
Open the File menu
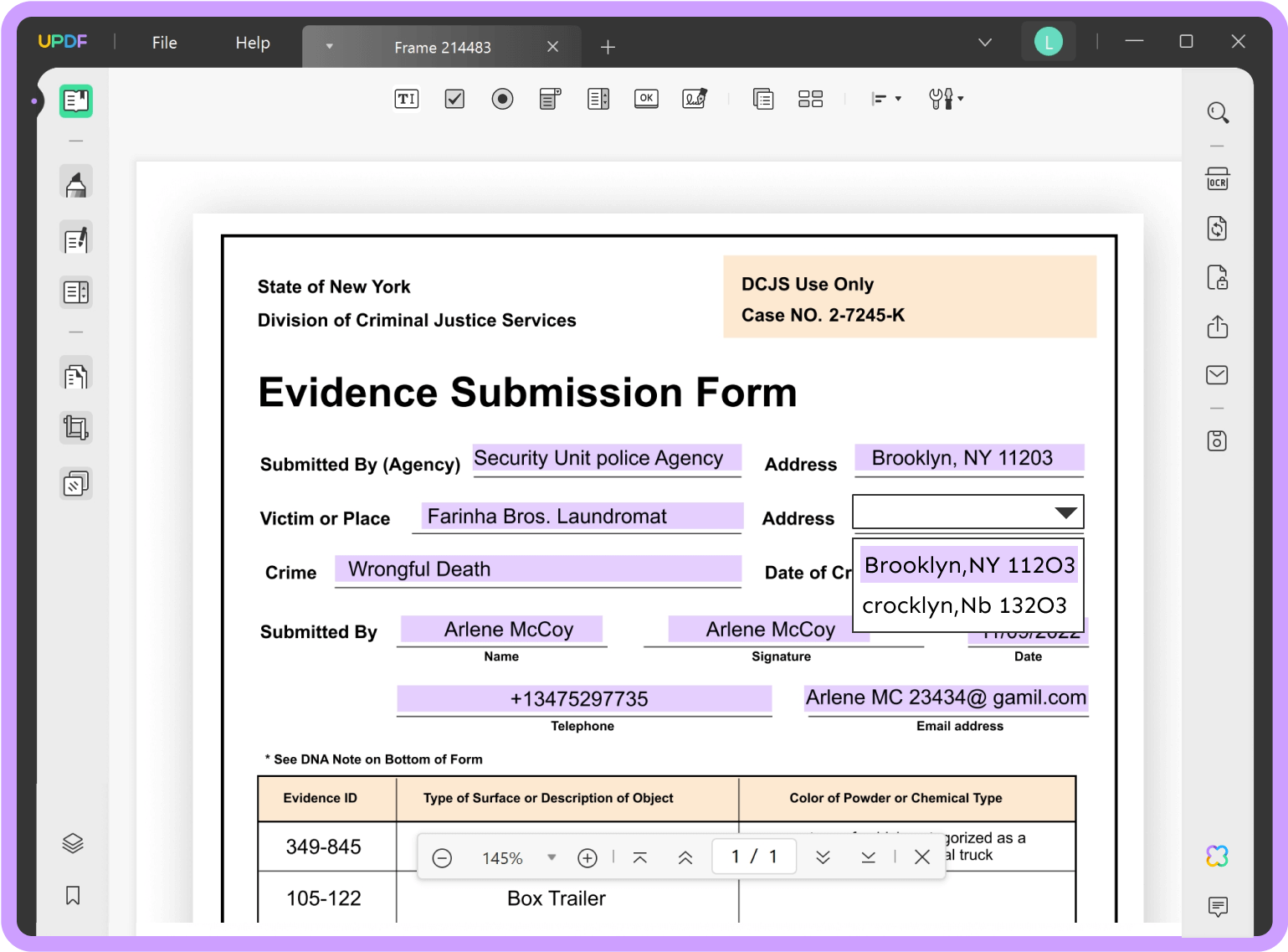(164, 42)
